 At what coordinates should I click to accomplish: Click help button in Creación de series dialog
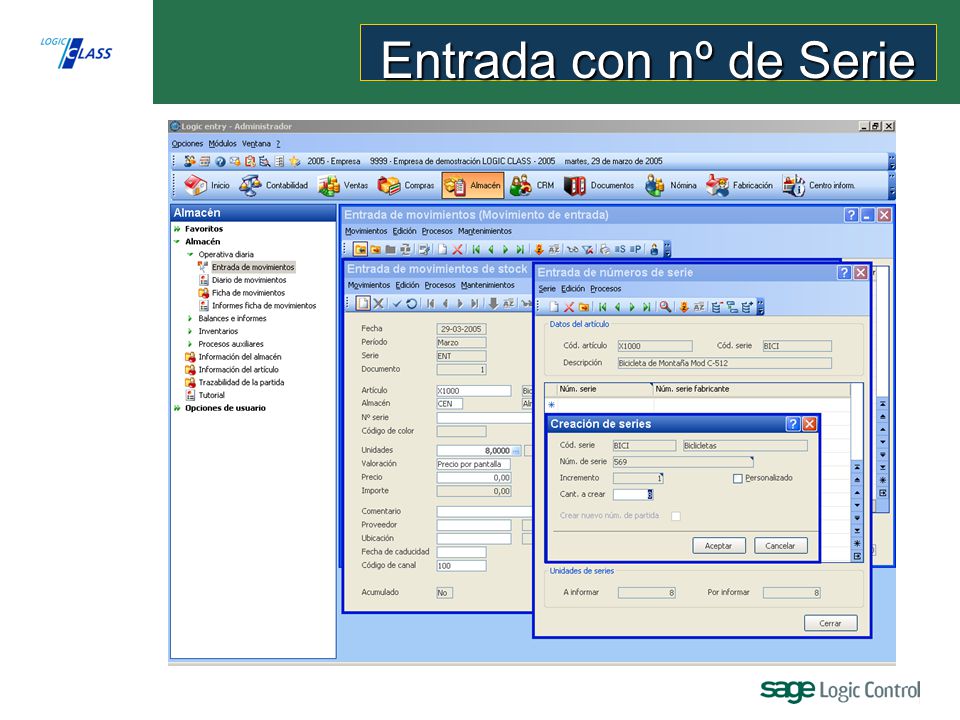click(x=793, y=424)
